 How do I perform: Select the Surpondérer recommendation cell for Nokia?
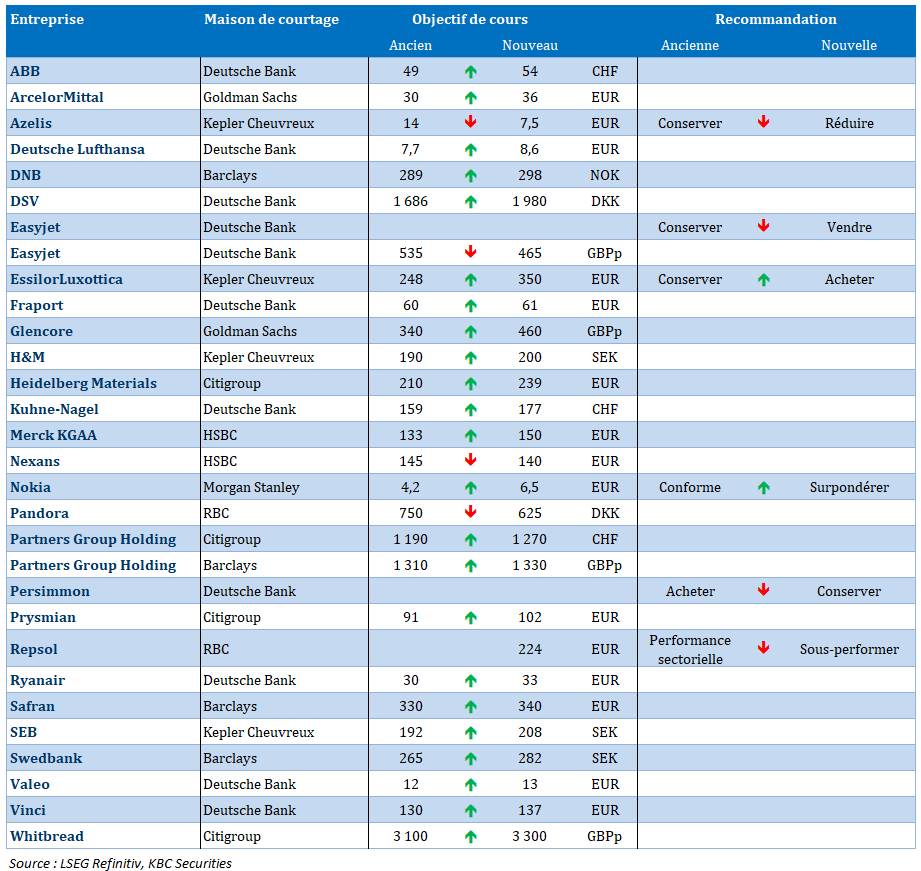[849, 487]
